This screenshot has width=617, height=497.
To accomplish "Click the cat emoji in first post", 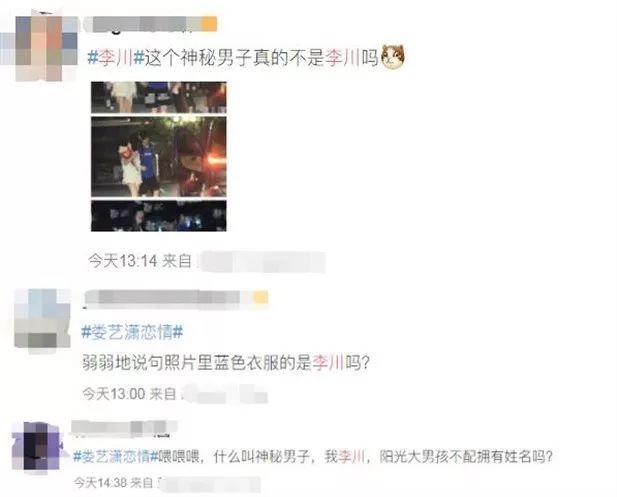I will [x=393, y=57].
